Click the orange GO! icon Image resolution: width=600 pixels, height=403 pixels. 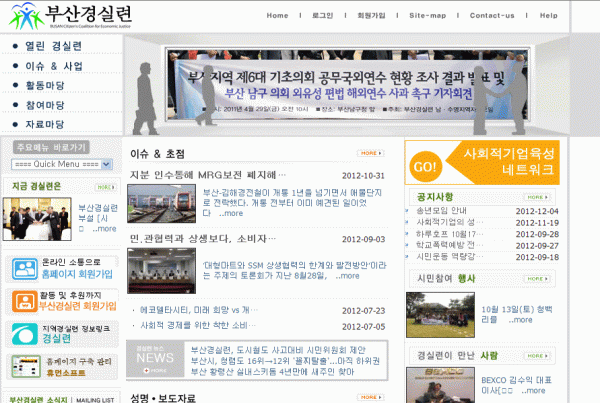[x=424, y=166]
